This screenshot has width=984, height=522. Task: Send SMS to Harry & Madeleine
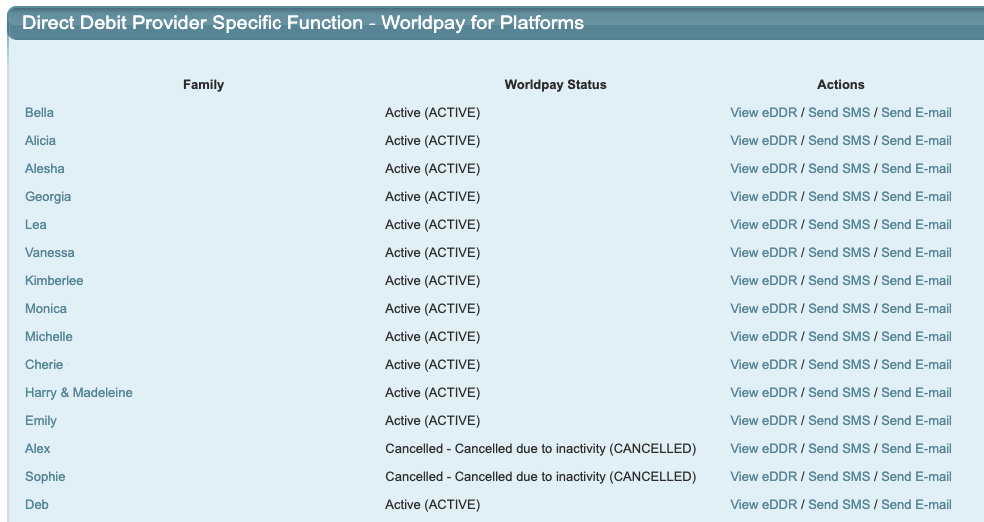click(x=839, y=393)
